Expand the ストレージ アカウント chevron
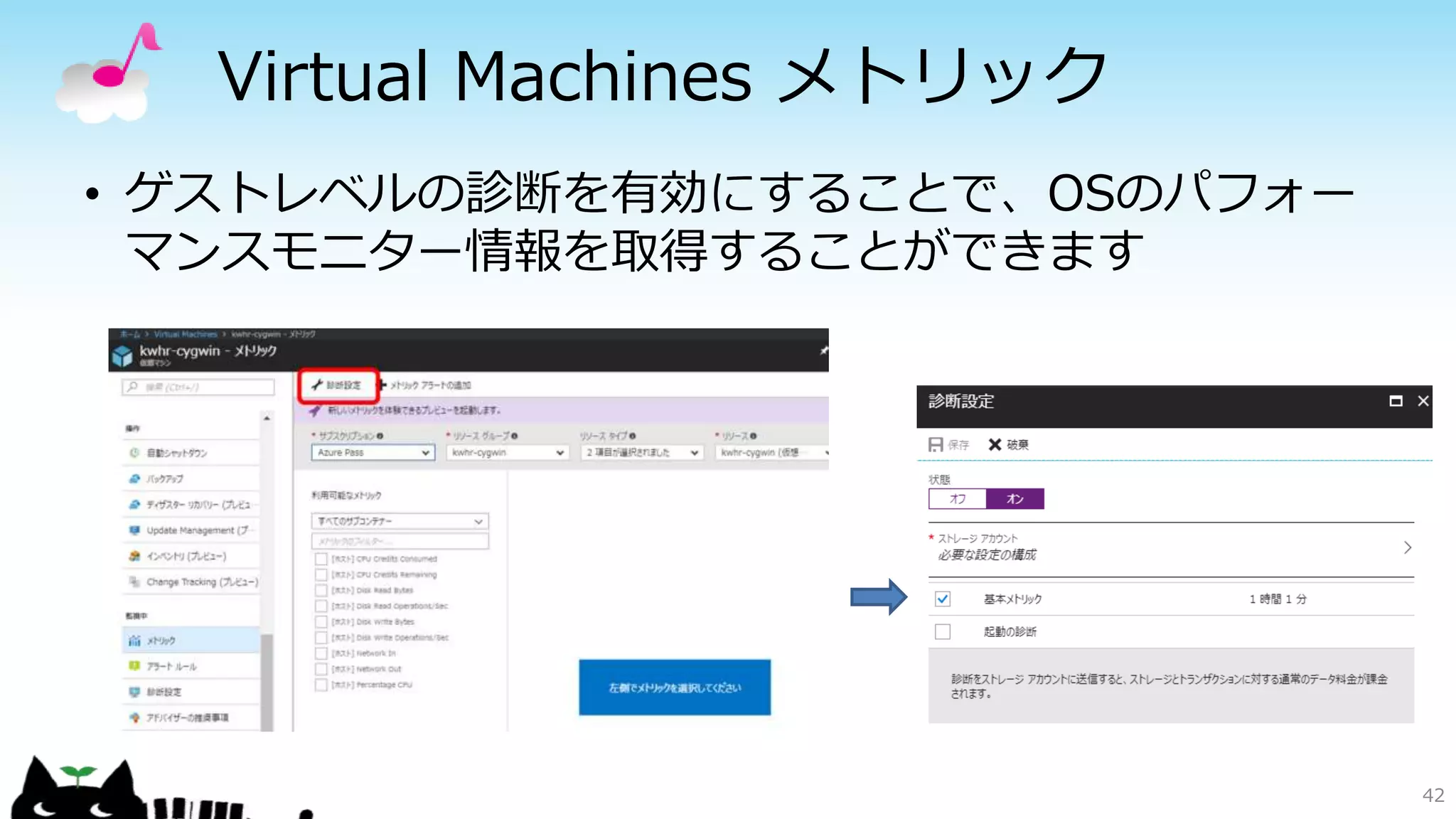1456x819 pixels. coord(1408,547)
